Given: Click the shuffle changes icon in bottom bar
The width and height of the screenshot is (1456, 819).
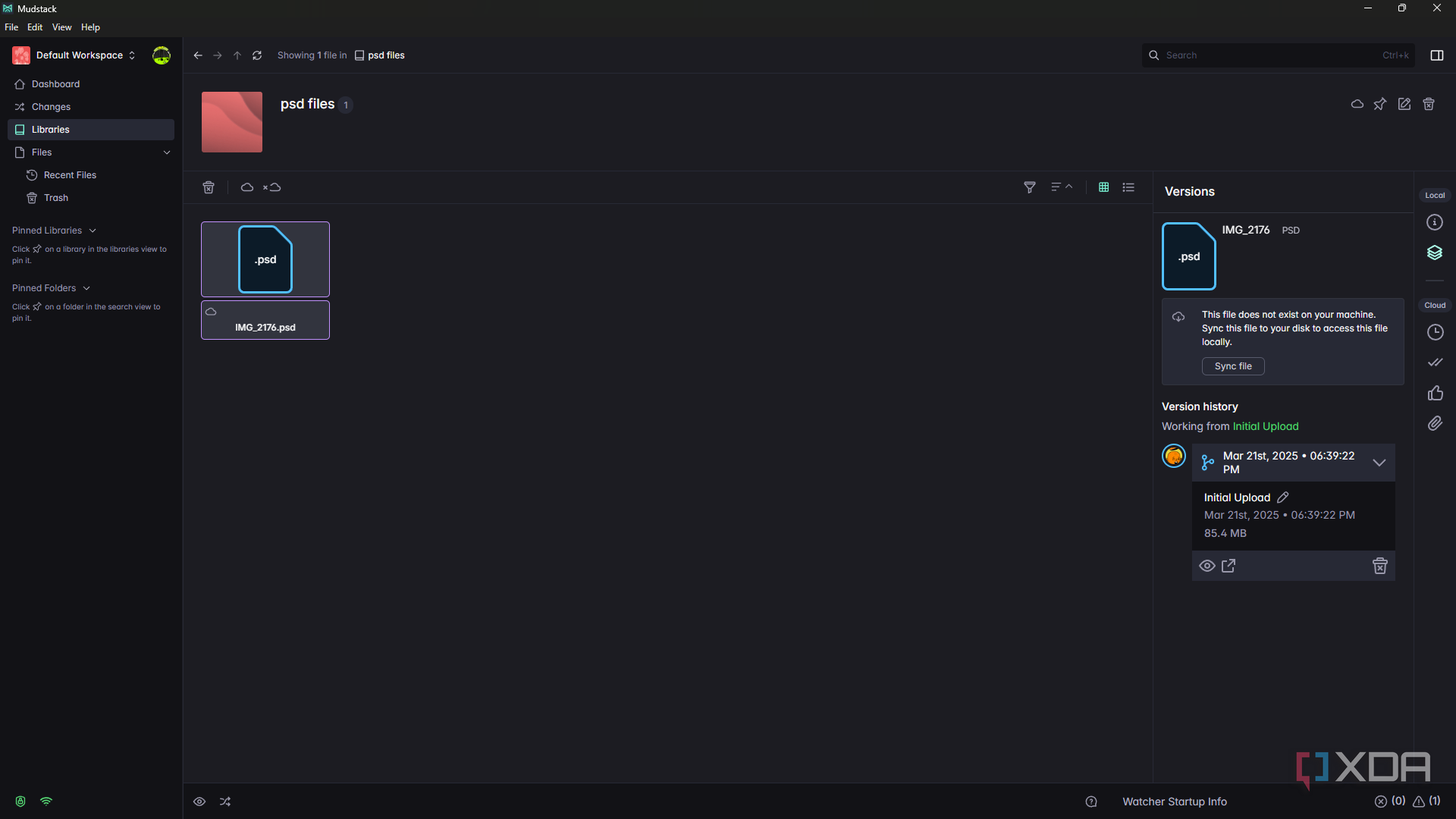Looking at the screenshot, I should coord(225,802).
